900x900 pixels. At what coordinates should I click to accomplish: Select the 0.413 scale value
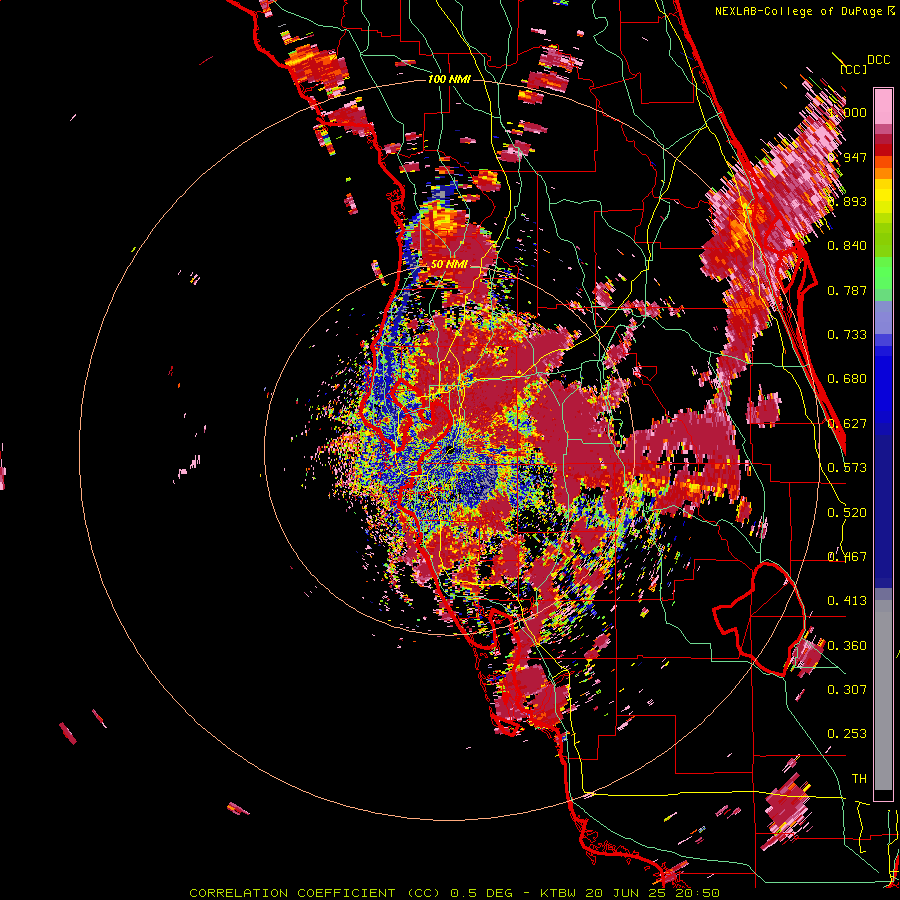[x=847, y=601]
